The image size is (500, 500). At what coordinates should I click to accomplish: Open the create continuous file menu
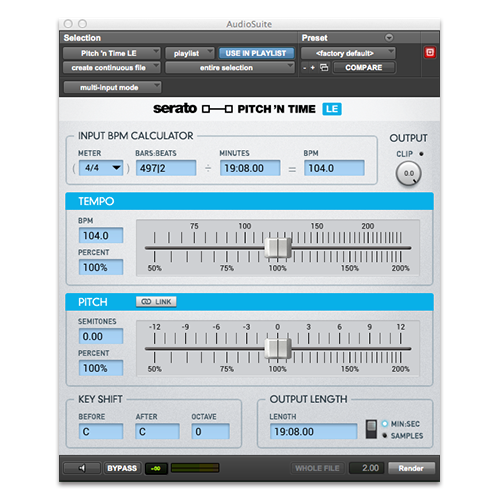112,68
